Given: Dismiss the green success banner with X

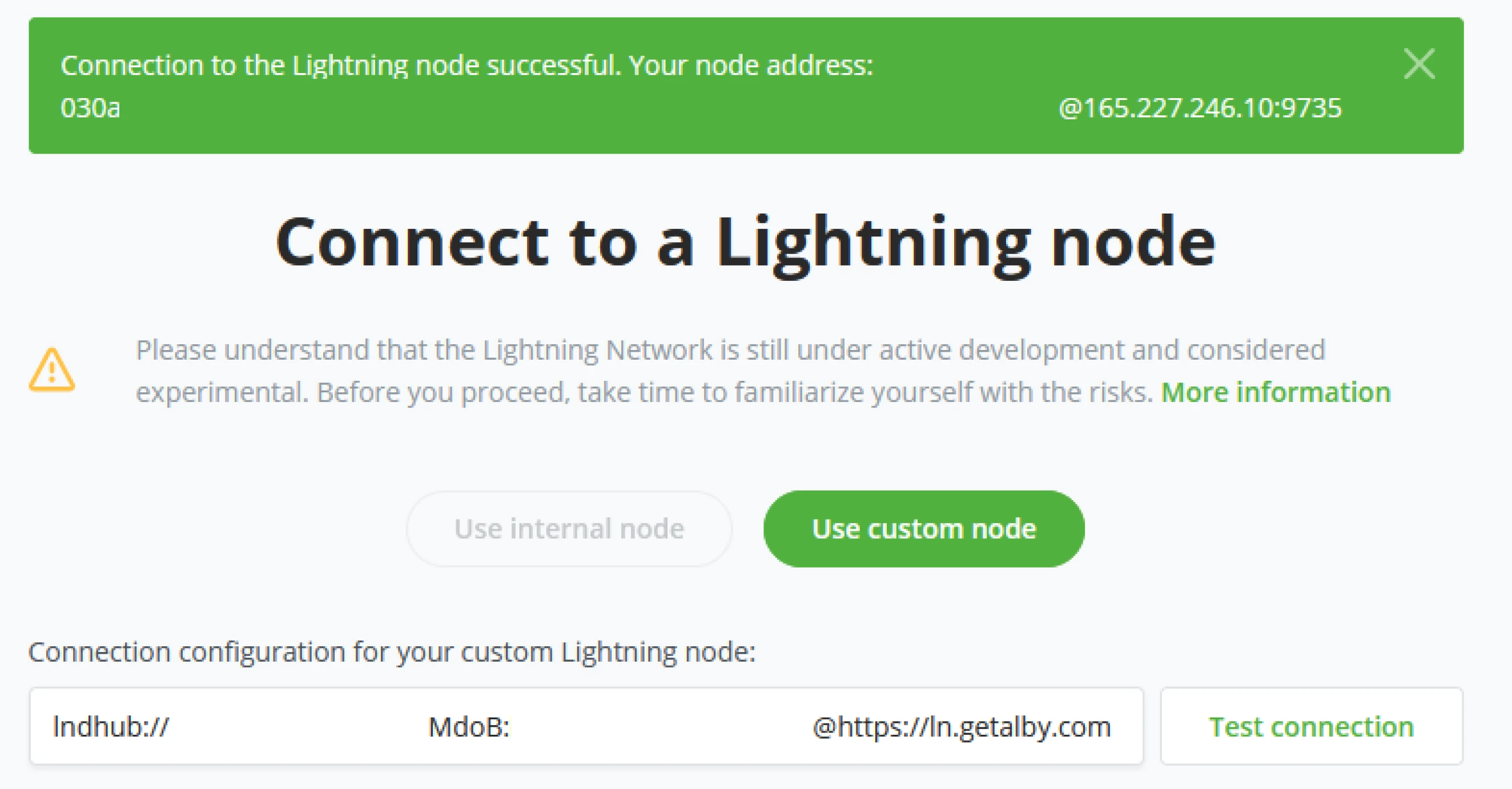Looking at the screenshot, I should 1419,63.
